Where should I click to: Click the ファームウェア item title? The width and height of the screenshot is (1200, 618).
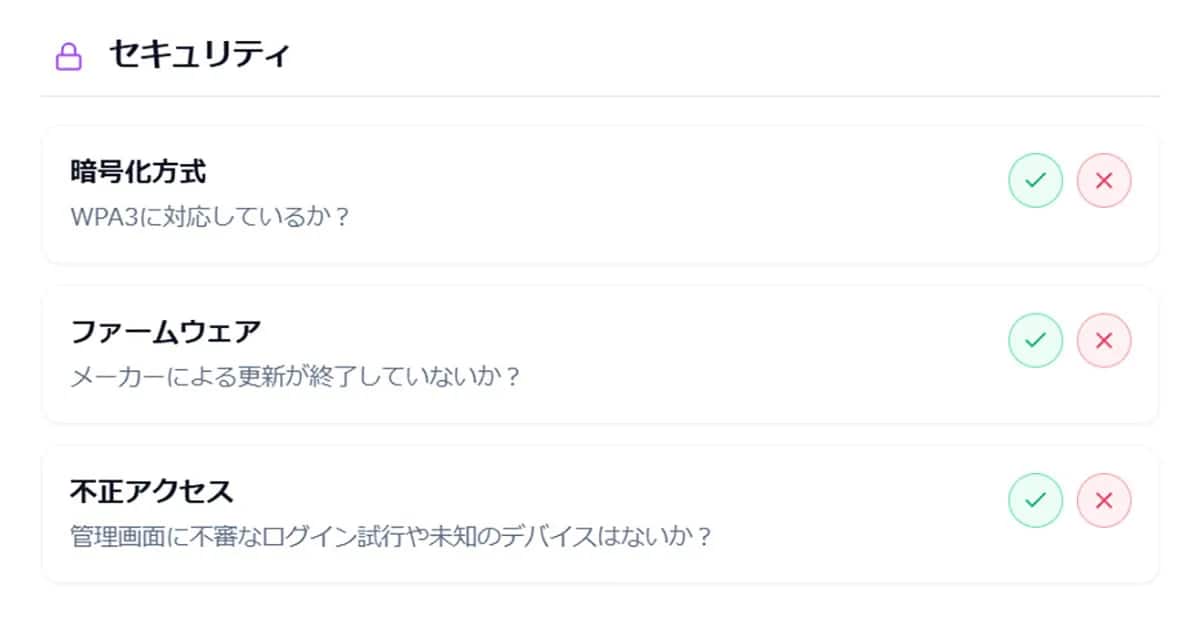[x=165, y=331]
